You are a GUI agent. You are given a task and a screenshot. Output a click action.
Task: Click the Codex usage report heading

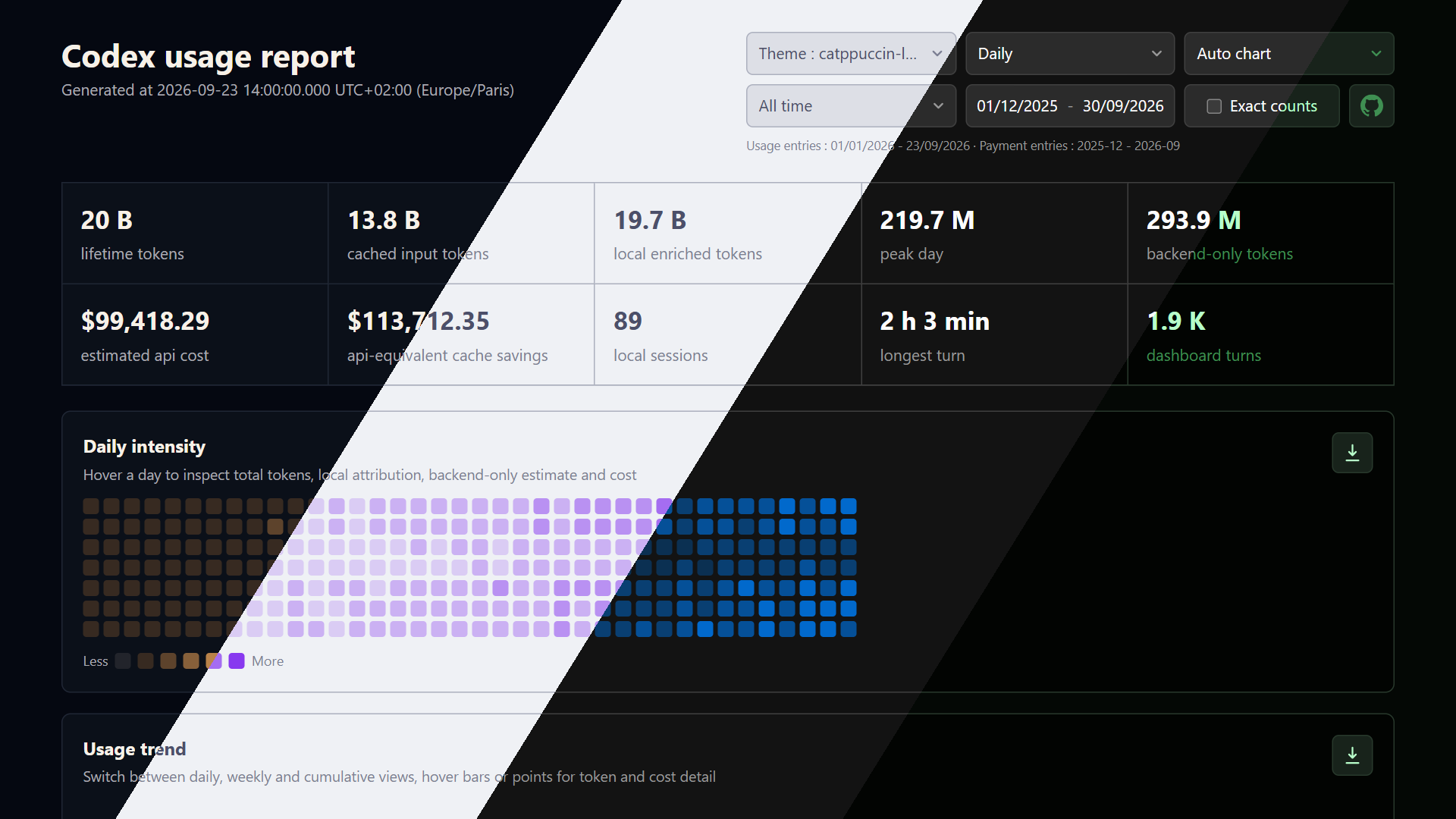pyautogui.click(x=209, y=56)
